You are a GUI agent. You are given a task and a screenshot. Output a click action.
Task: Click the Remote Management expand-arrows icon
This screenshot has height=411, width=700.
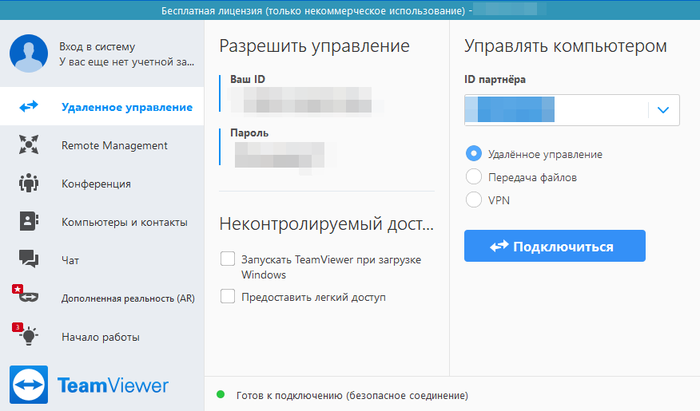pyautogui.click(x=29, y=145)
